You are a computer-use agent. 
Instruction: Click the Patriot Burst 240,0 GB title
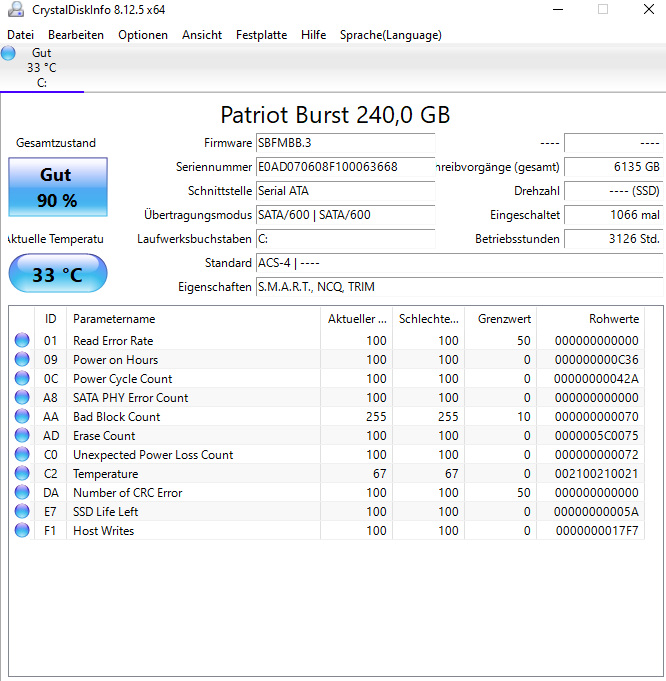(x=335, y=115)
